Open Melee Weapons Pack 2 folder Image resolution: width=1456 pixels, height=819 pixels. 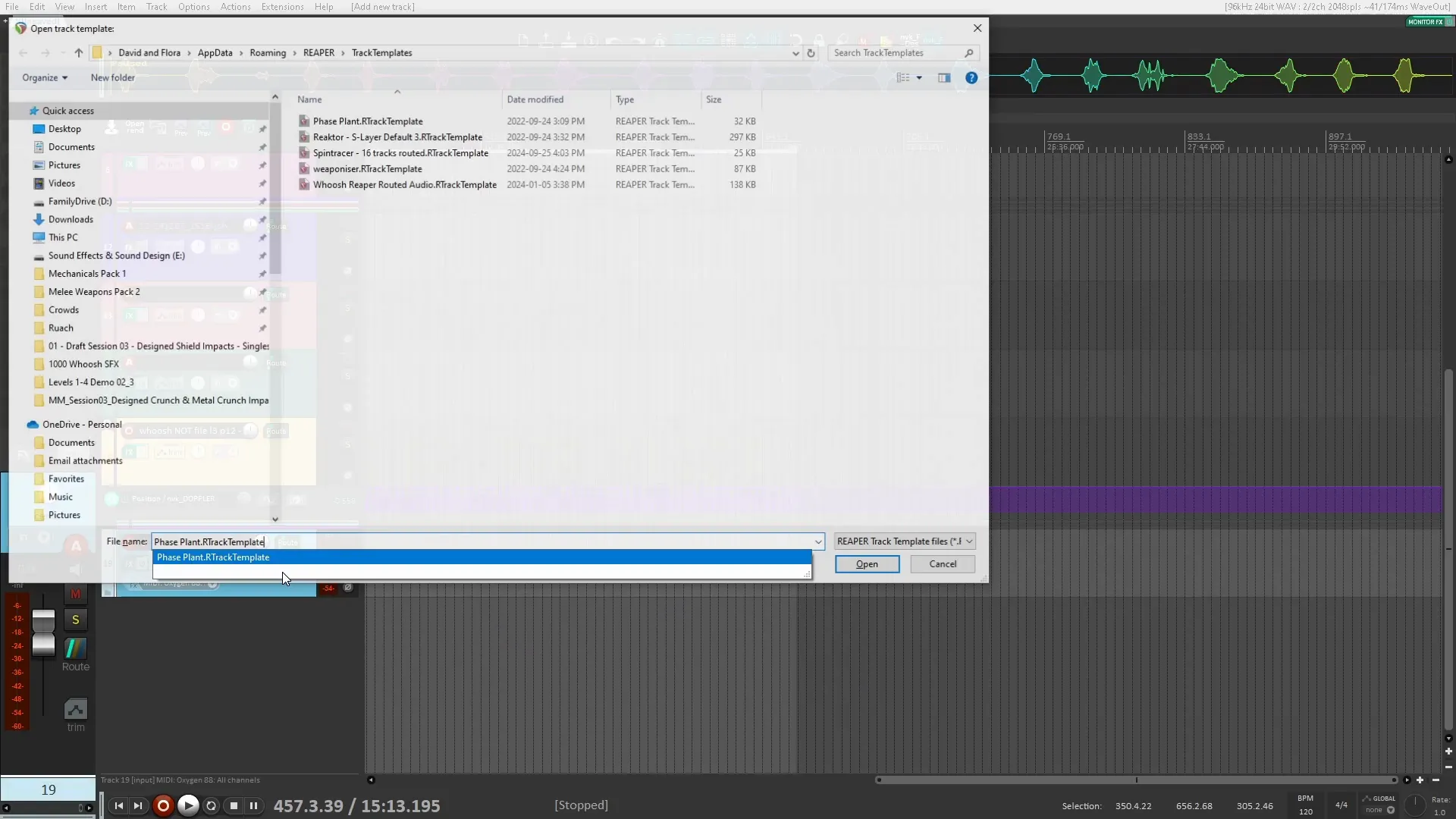94,292
